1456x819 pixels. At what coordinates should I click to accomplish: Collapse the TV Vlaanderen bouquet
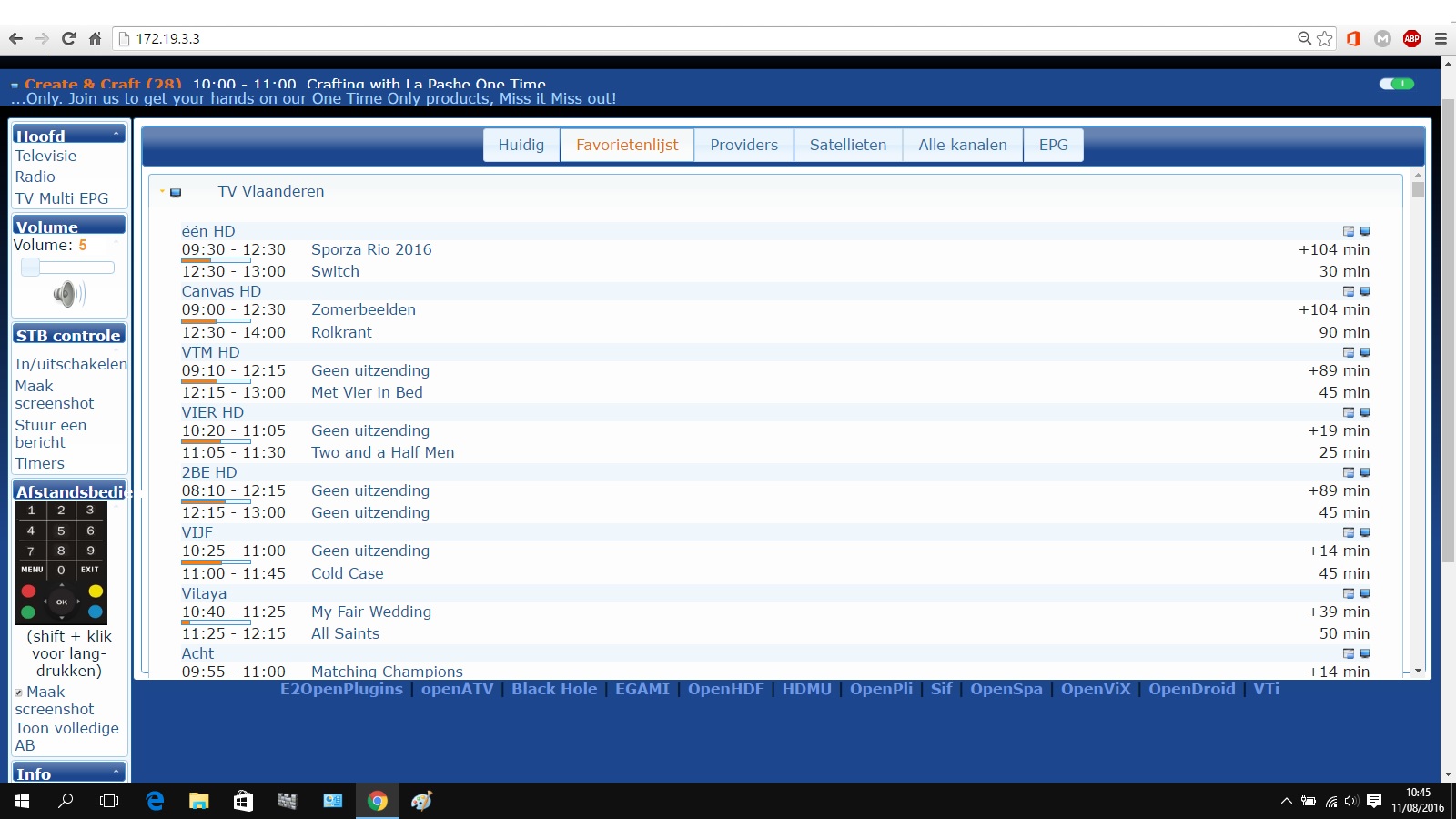click(x=162, y=191)
